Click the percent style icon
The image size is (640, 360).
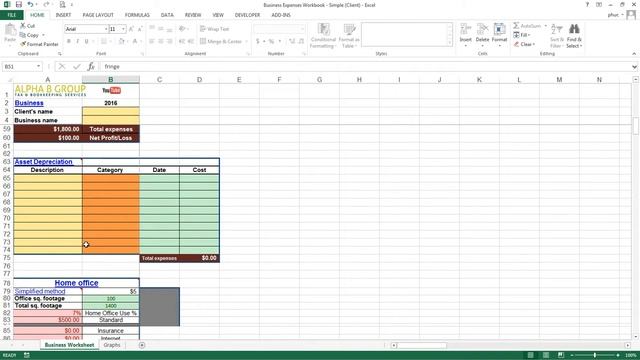coord(271,41)
